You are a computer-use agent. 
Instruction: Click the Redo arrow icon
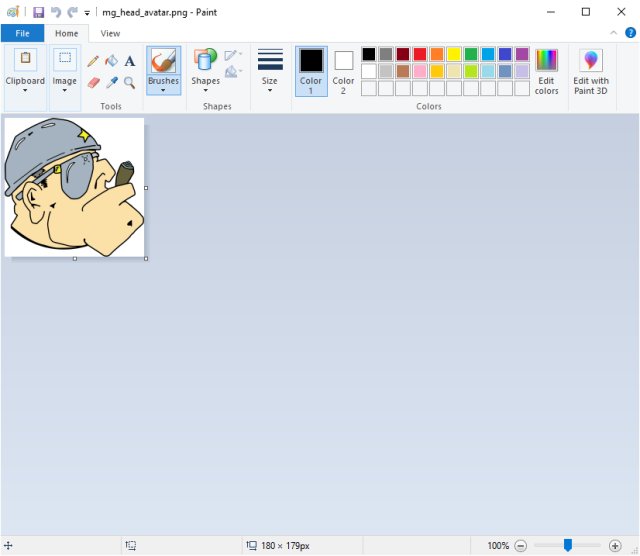tap(73, 12)
